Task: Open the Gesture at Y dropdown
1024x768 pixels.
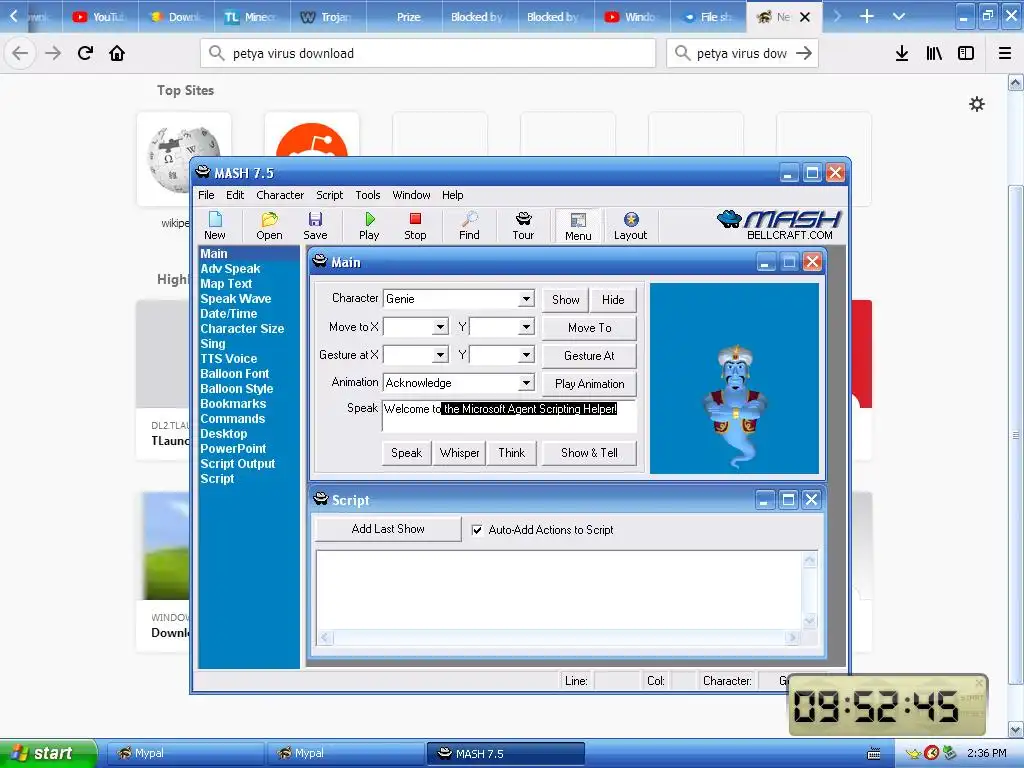Action: pyautogui.click(x=526, y=355)
